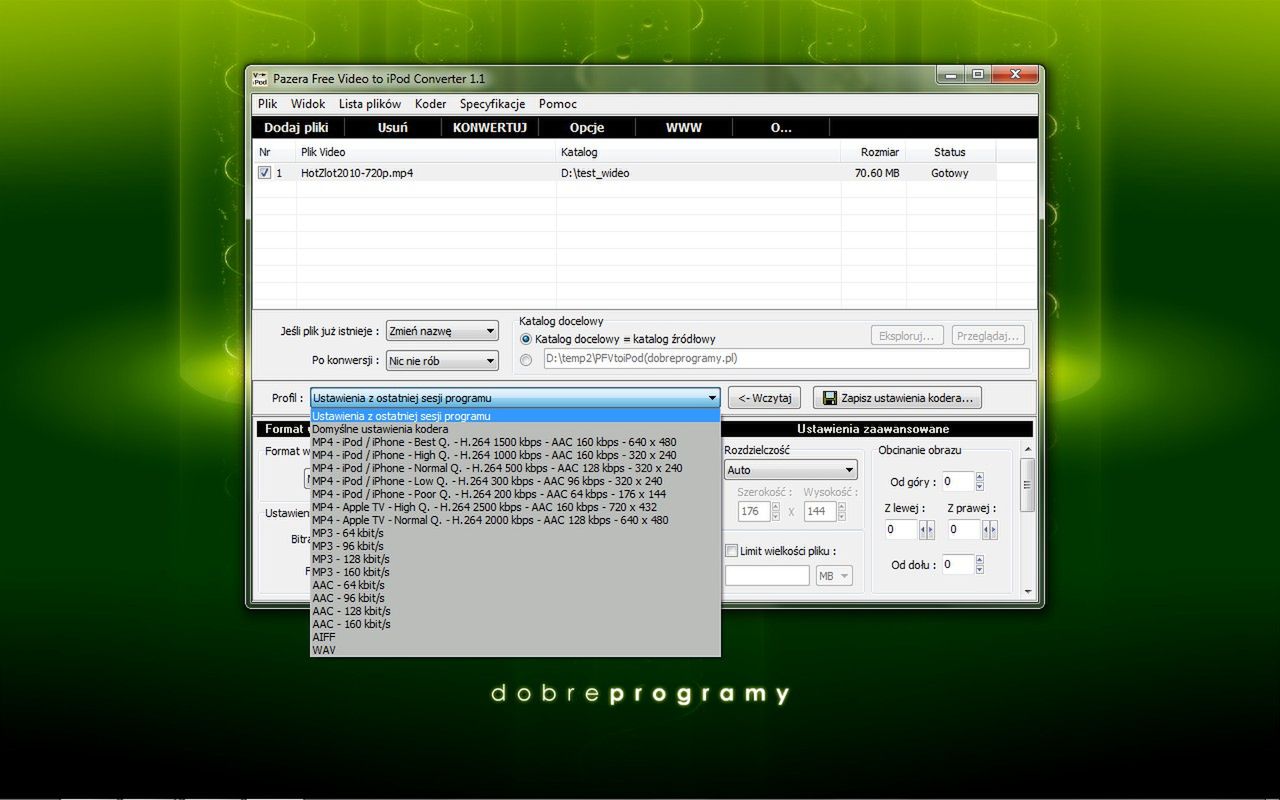Open the Rozdzielczość Auto dropdown
This screenshot has height=800, width=1280.
[x=790, y=470]
